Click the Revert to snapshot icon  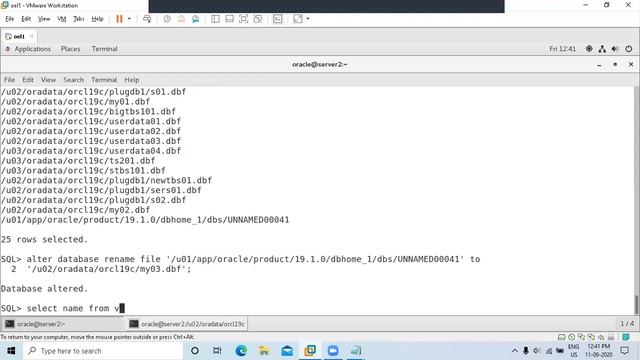click(x=181, y=19)
